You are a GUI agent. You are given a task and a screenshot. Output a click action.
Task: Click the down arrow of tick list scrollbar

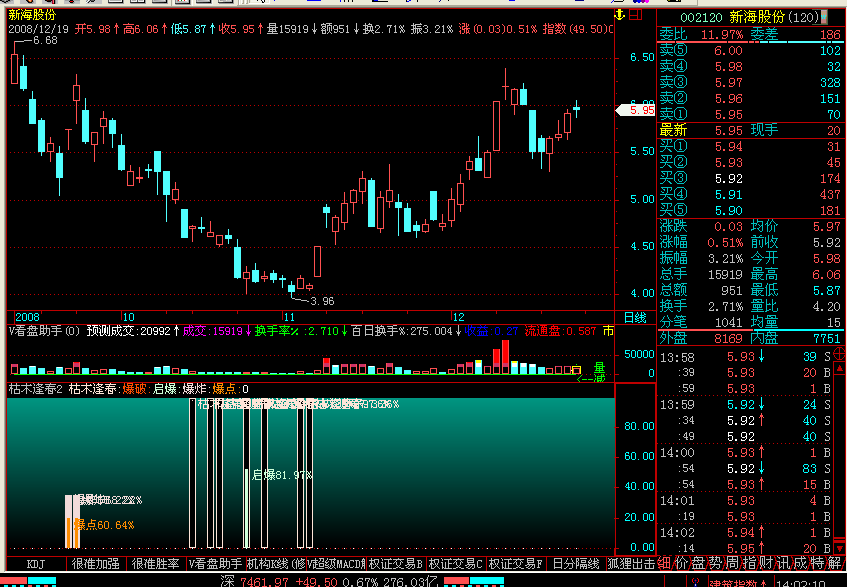click(x=839, y=549)
